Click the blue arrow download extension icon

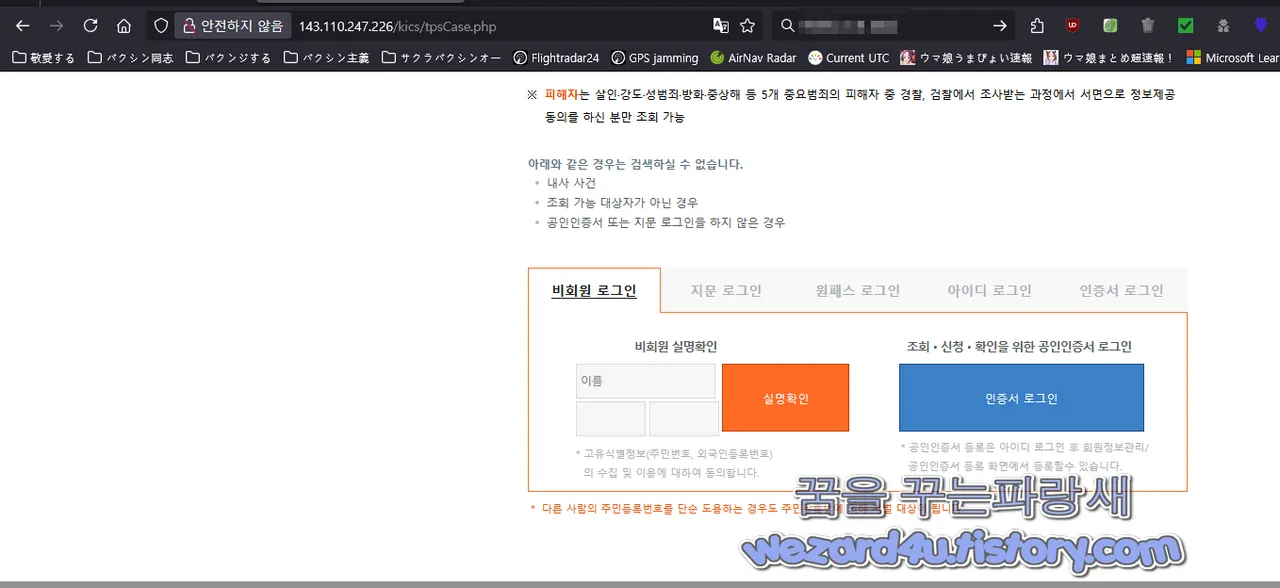1257,27
